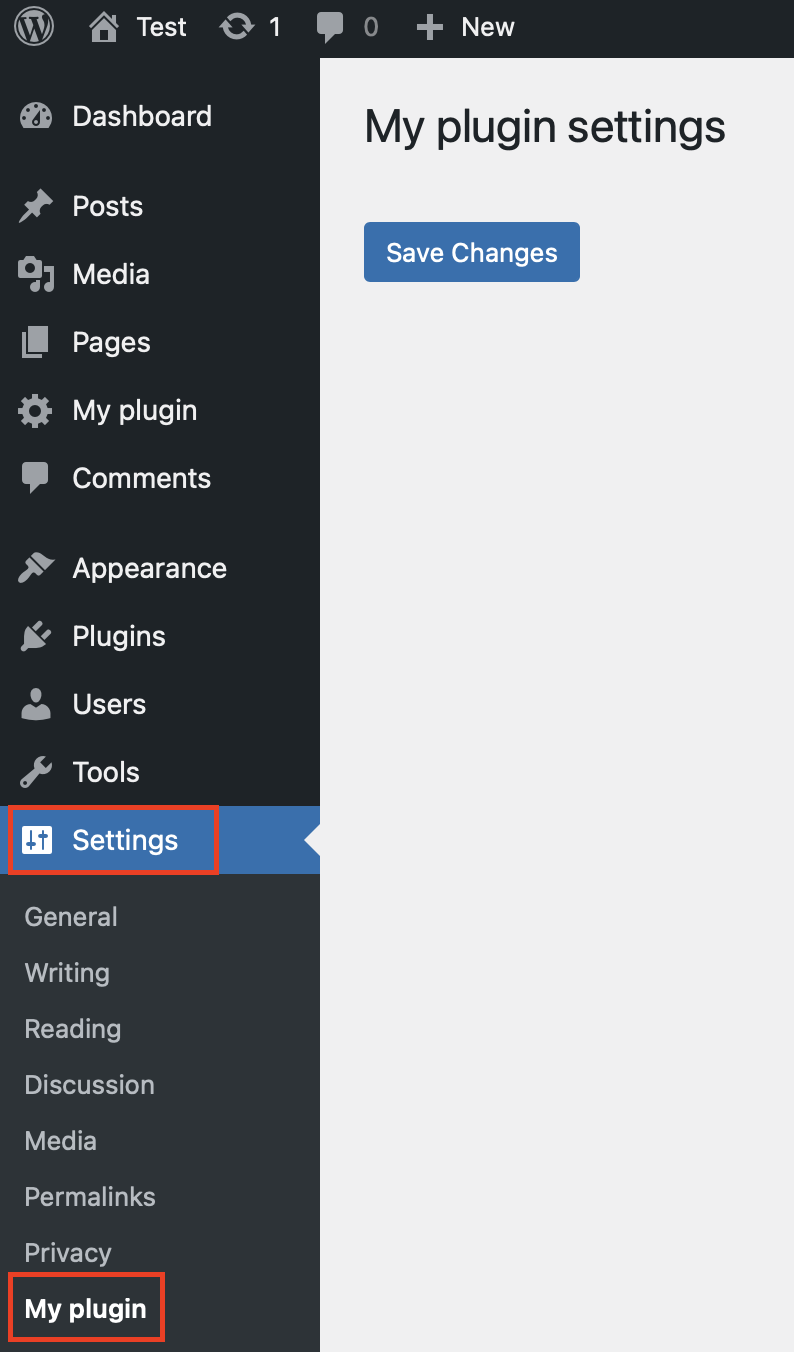Image resolution: width=794 pixels, height=1352 pixels.
Task: Click the Posts pushpin icon
Action: 35,207
